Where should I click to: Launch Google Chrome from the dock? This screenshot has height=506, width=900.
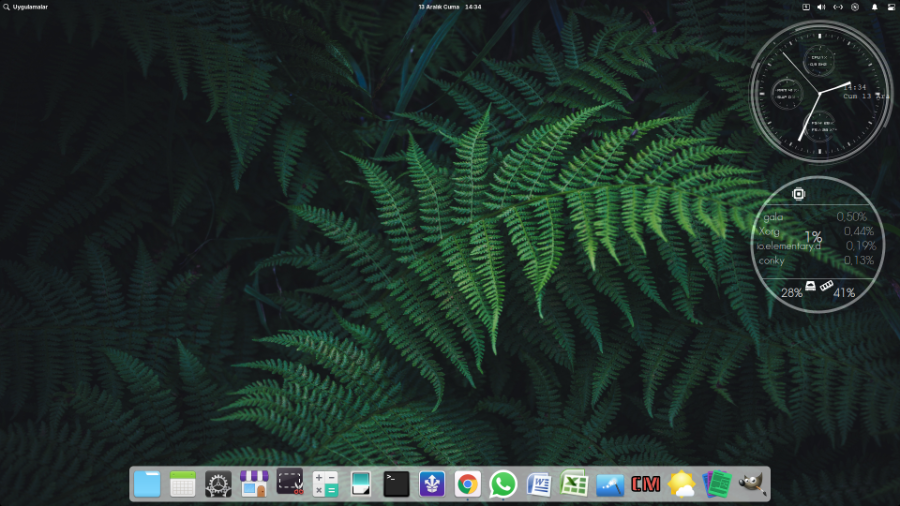coord(467,484)
